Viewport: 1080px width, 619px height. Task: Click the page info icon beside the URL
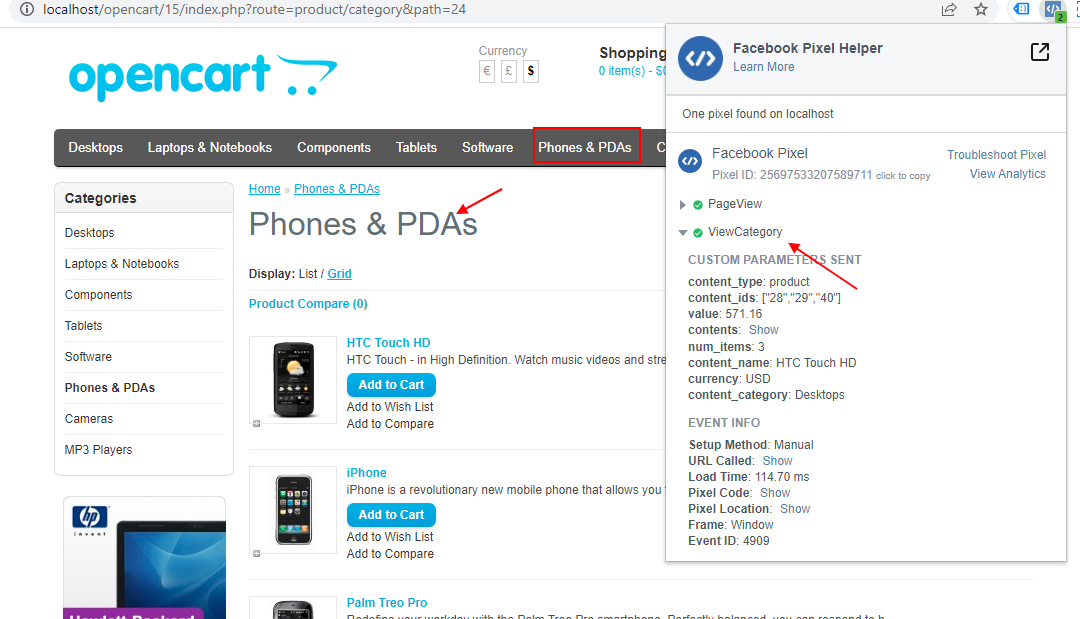tap(26, 10)
